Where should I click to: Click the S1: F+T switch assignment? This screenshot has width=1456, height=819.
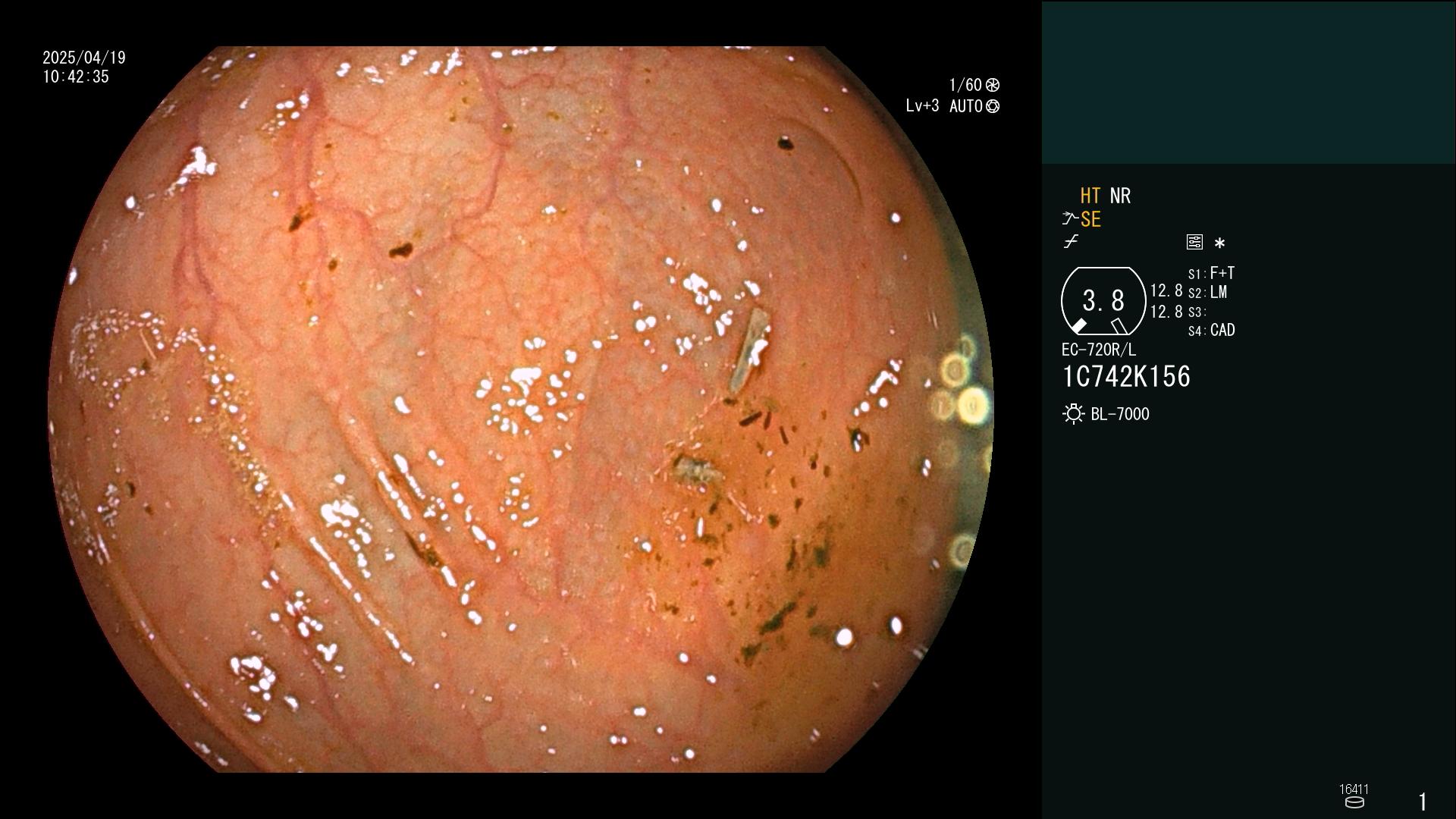coord(1212,273)
